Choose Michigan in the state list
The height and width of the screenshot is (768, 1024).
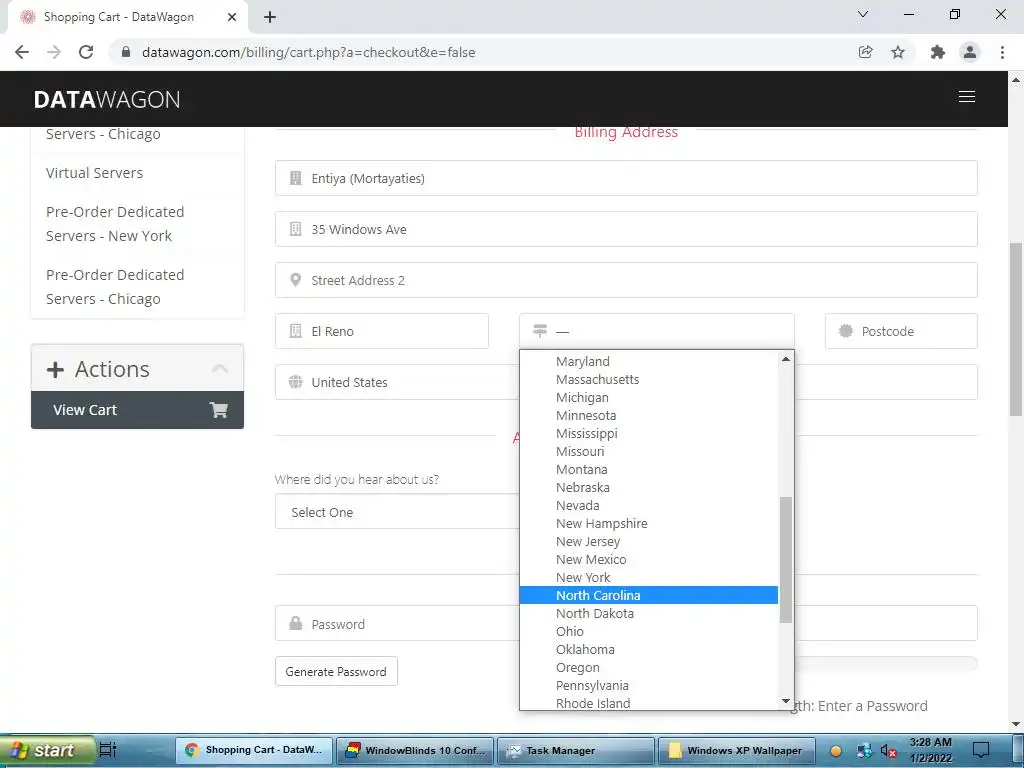pos(649,398)
